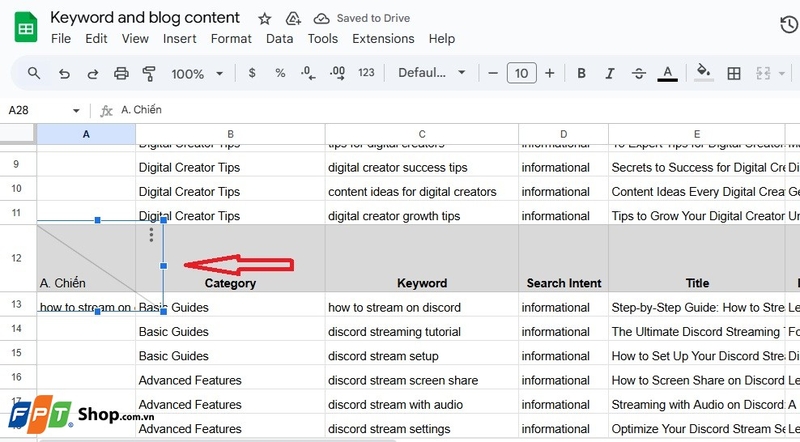
Task: Open the drawing's three-dot options menu
Action: (151, 235)
